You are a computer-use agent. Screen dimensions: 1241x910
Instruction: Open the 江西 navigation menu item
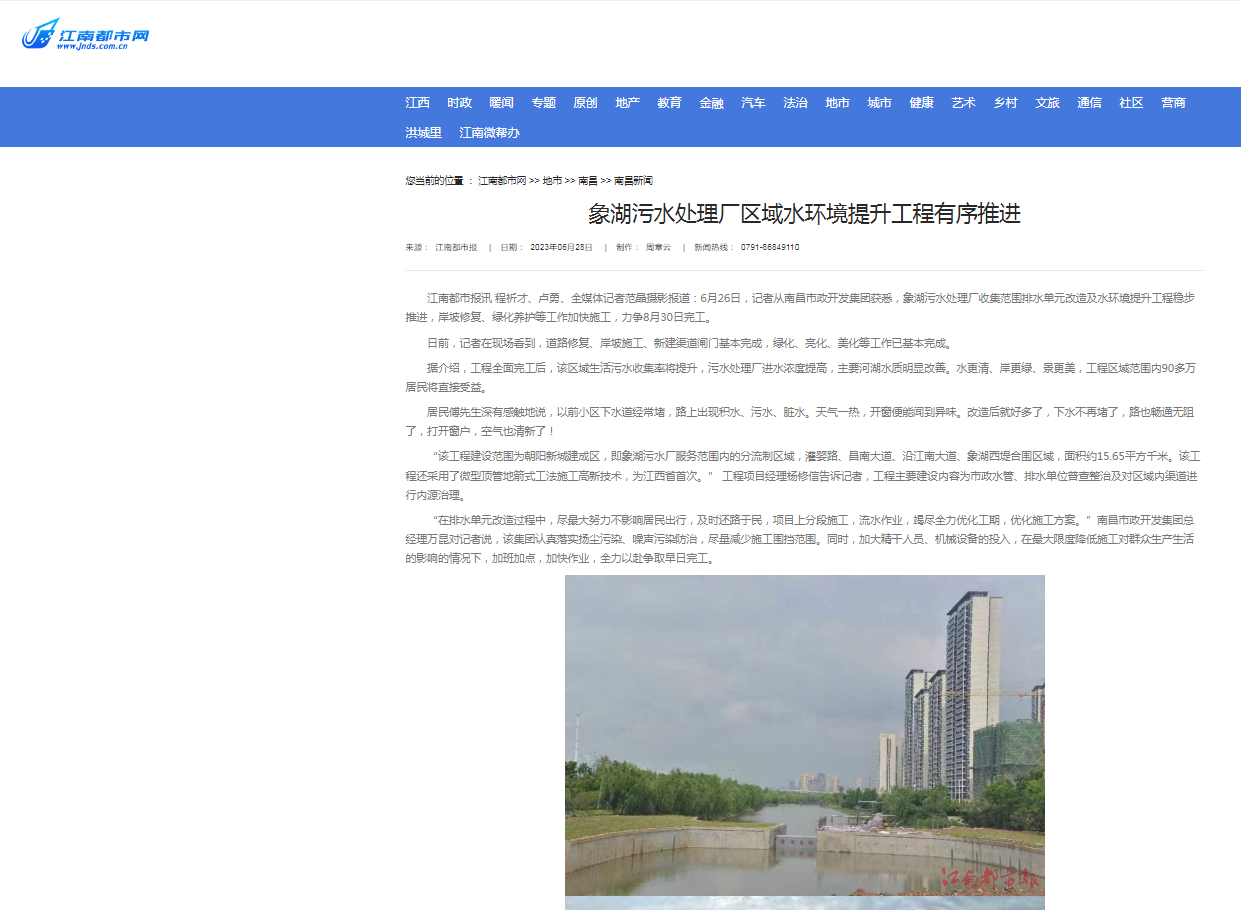[417, 103]
